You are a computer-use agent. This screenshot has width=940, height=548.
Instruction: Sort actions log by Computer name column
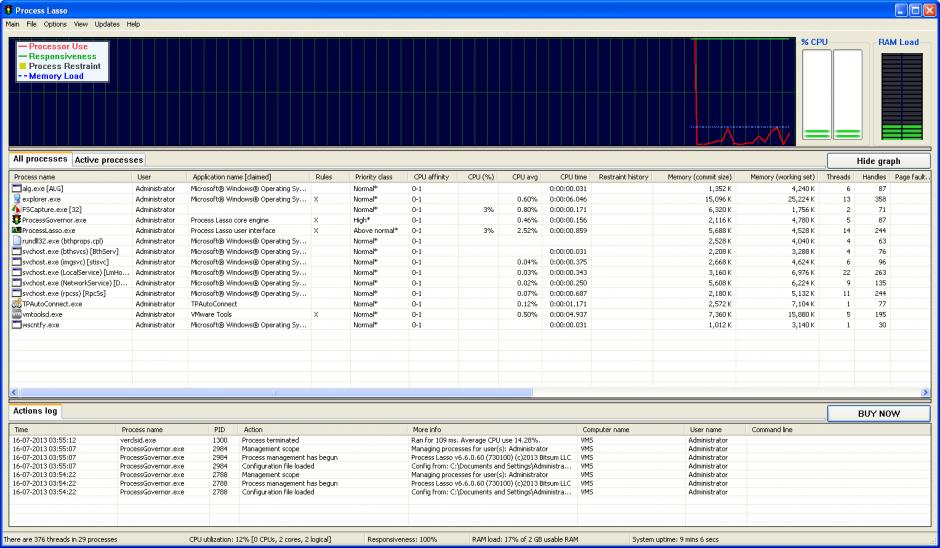631,429
